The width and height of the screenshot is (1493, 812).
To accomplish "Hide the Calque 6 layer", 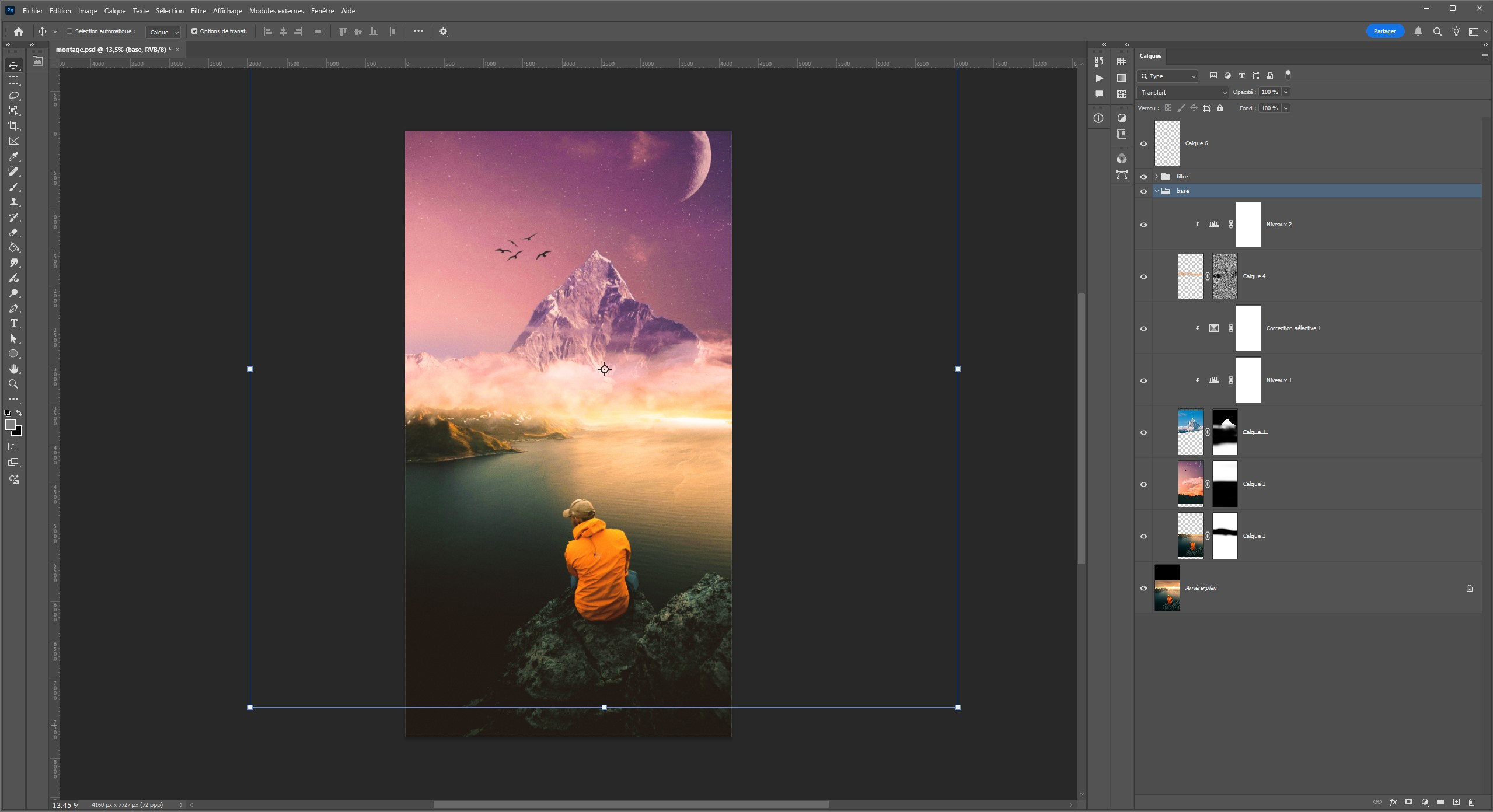I will tap(1143, 143).
